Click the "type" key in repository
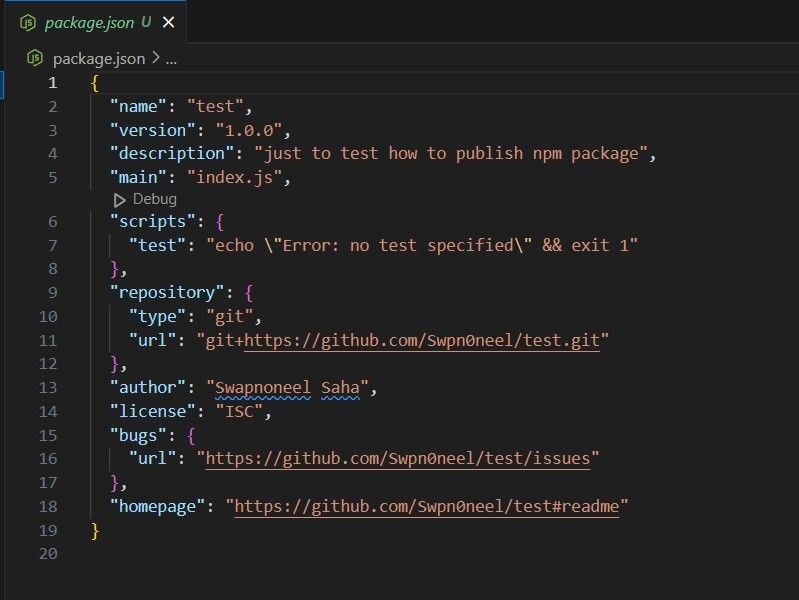 pos(157,316)
